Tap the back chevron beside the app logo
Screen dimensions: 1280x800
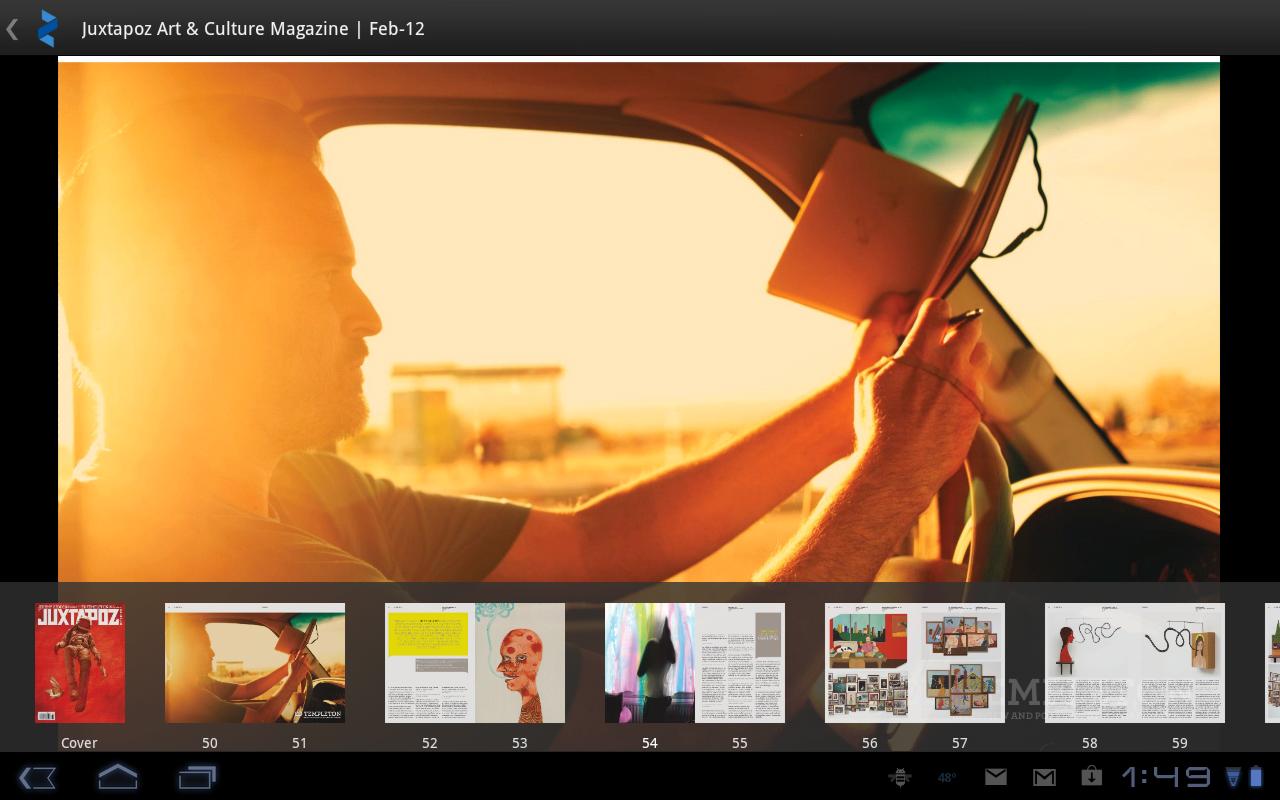click(x=12, y=29)
